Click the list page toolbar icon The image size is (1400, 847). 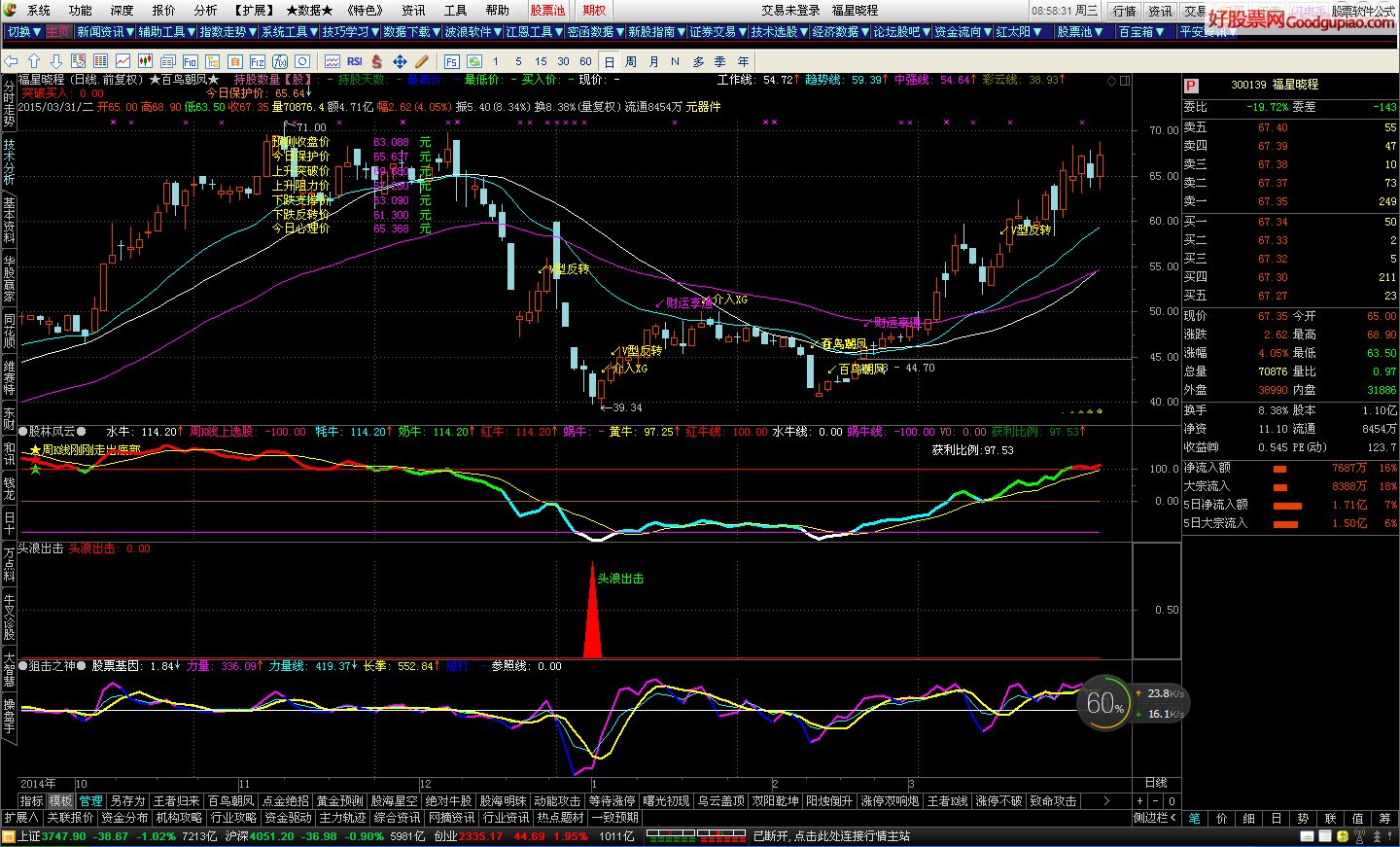coord(167,60)
